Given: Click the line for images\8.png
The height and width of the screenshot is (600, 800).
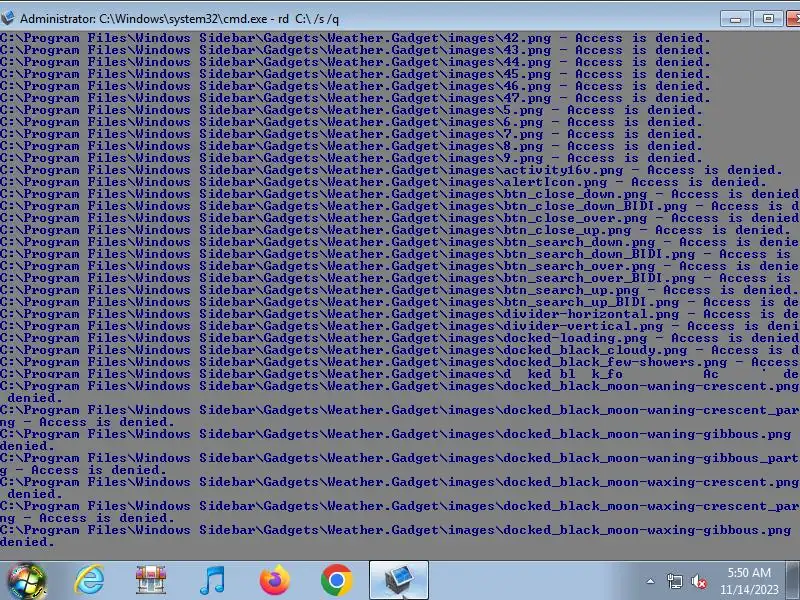Looking at the screenshot, I should pos(352,146).
